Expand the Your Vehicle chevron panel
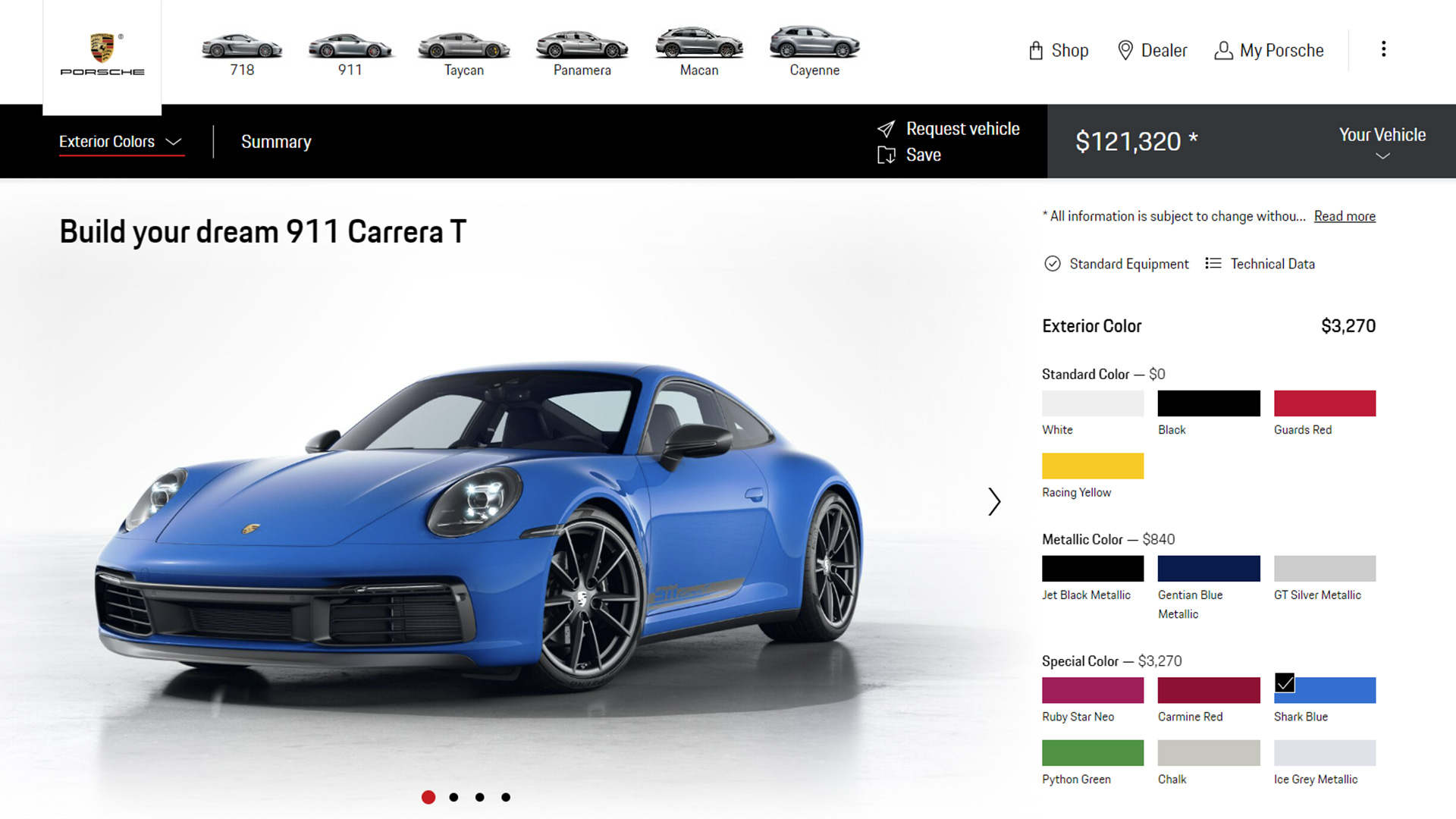The image size is (1456, 819). click(x=1382, y=155)
